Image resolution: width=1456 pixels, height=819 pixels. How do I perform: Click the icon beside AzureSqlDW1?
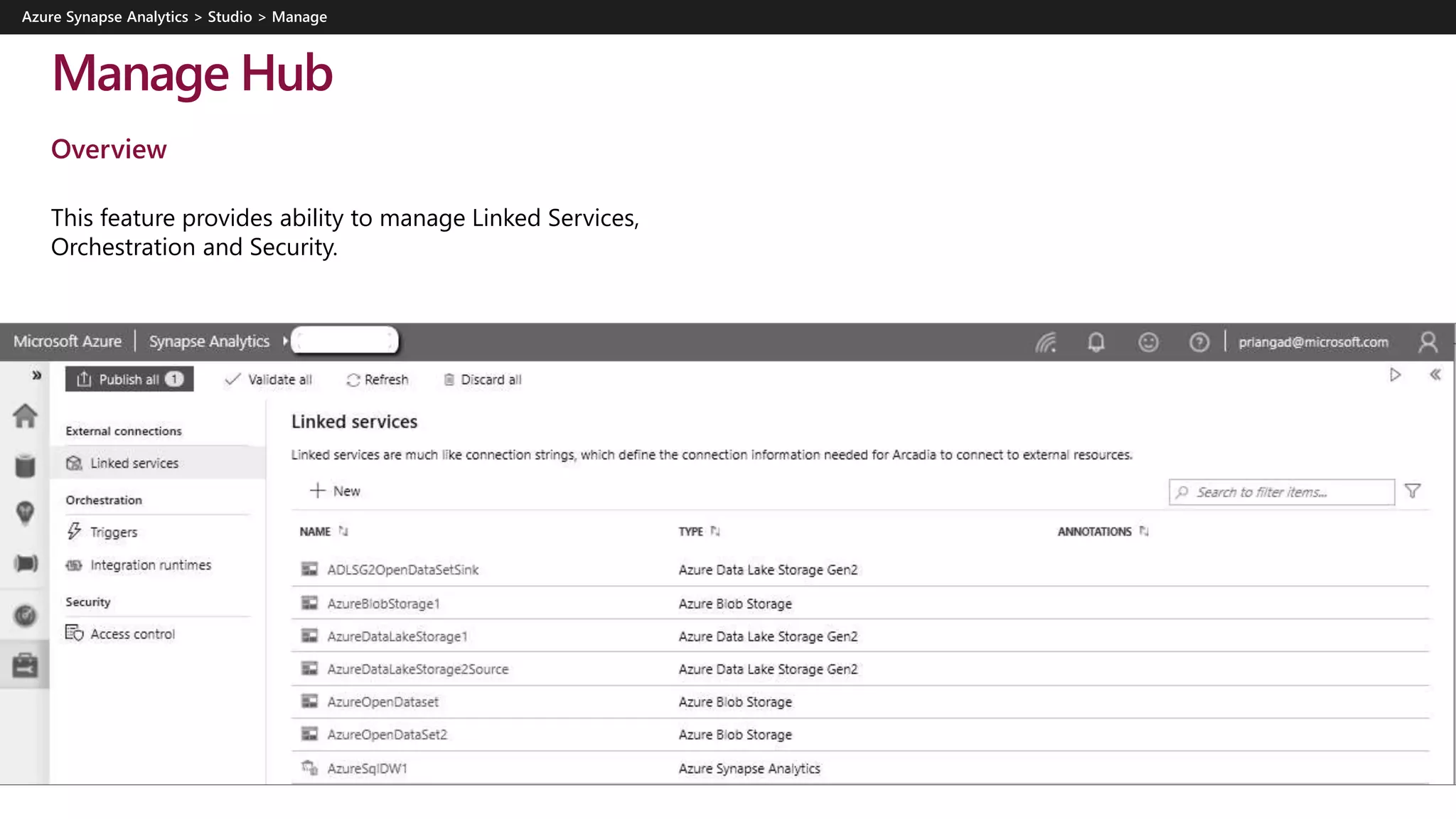click(x=309, y=768)
